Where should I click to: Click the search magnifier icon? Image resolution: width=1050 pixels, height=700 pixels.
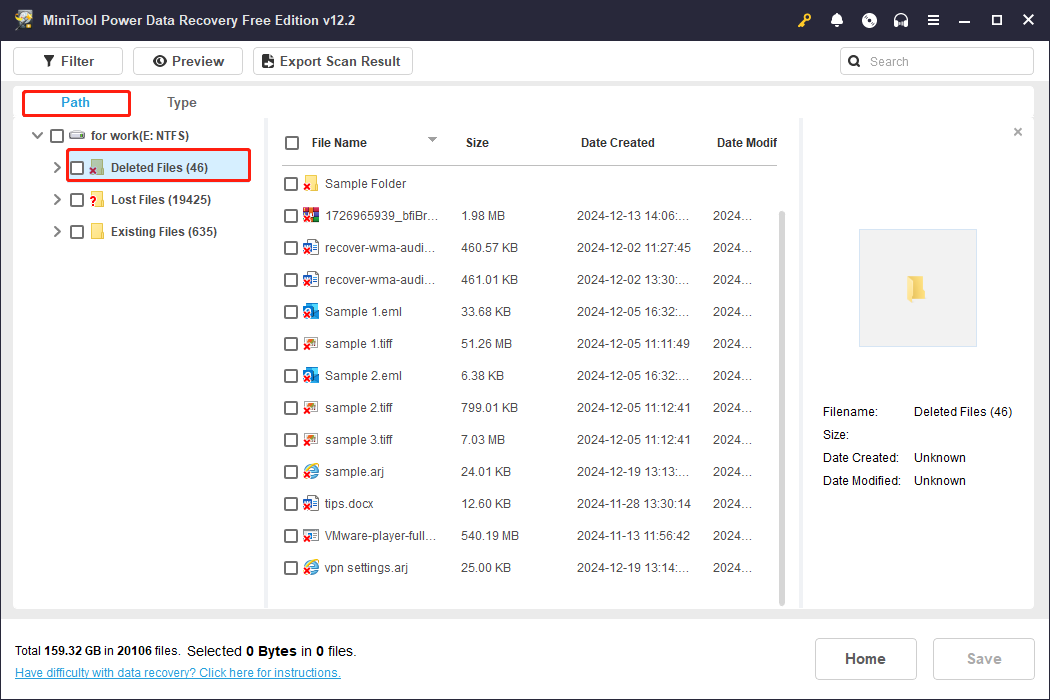pyautogui.click(x=854, y=62)
